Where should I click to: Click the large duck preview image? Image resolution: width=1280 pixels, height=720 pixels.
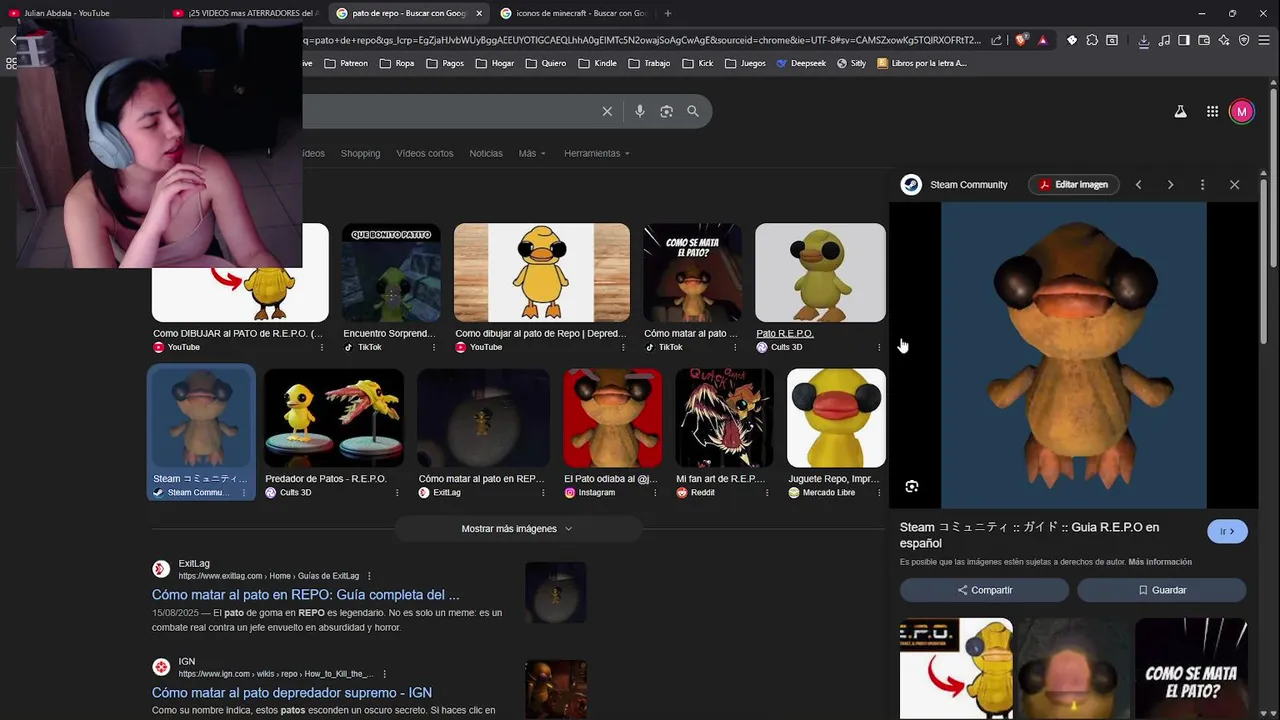1073,355
